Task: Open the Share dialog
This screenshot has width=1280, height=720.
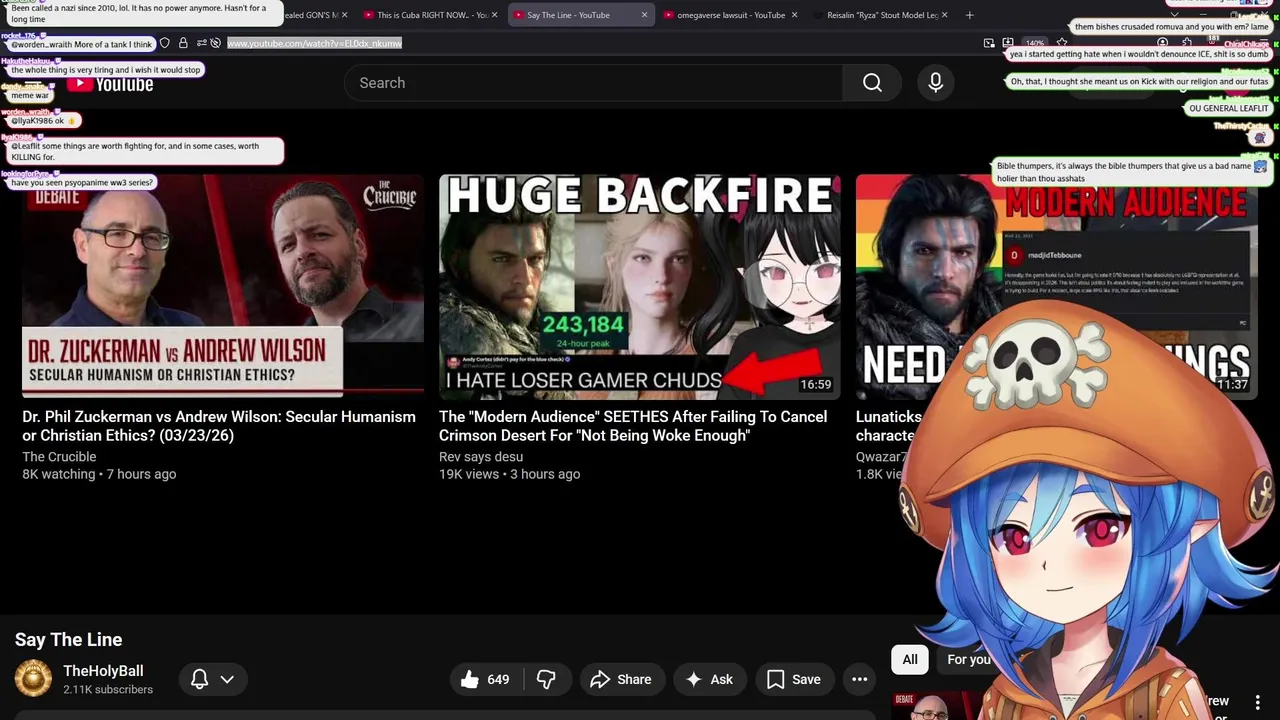Action: click(x=620, y=679)
